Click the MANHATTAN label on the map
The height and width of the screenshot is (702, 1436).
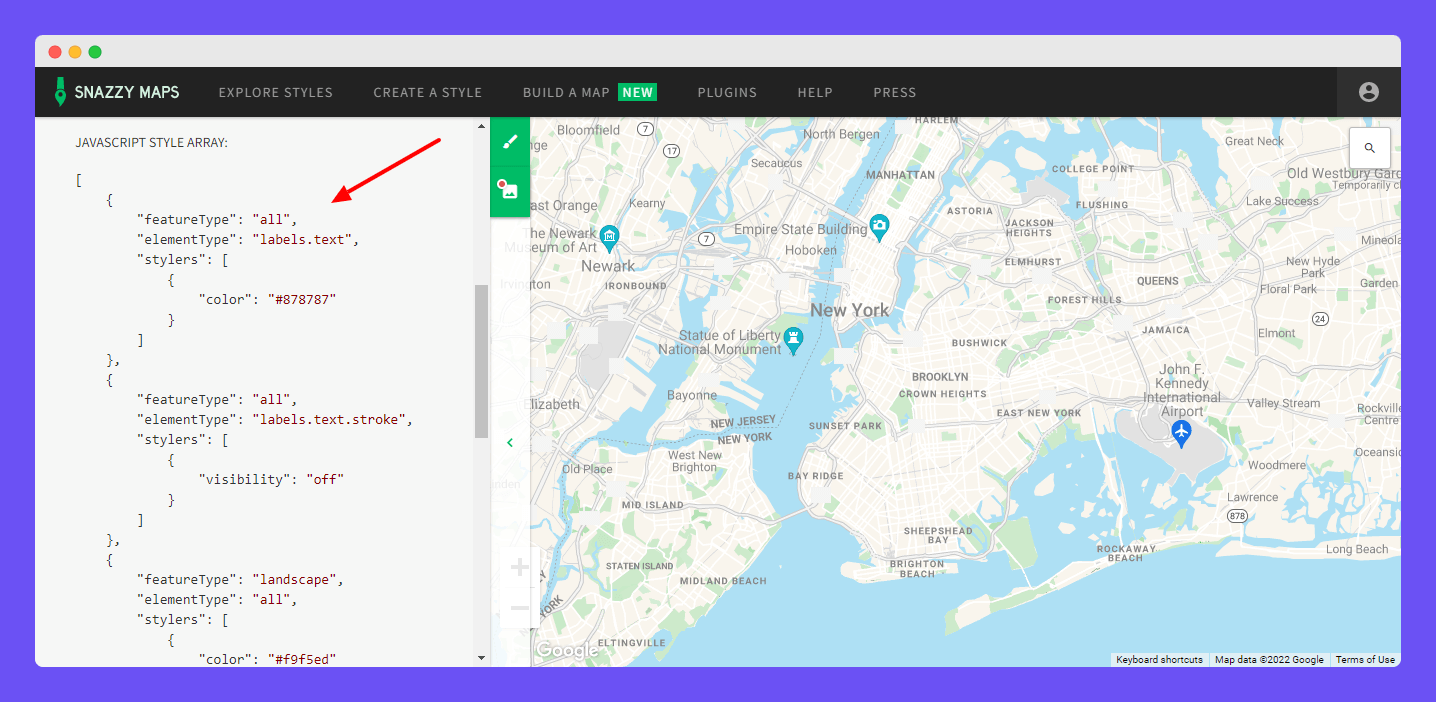pos(900,175)
